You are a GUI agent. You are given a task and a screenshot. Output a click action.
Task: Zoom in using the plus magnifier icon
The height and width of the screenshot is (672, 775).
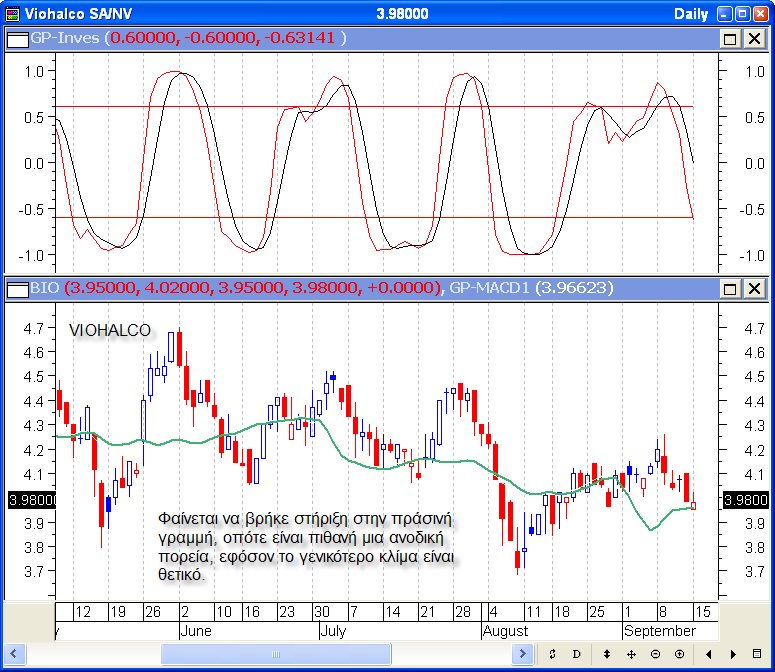click(x=680, y=654)
